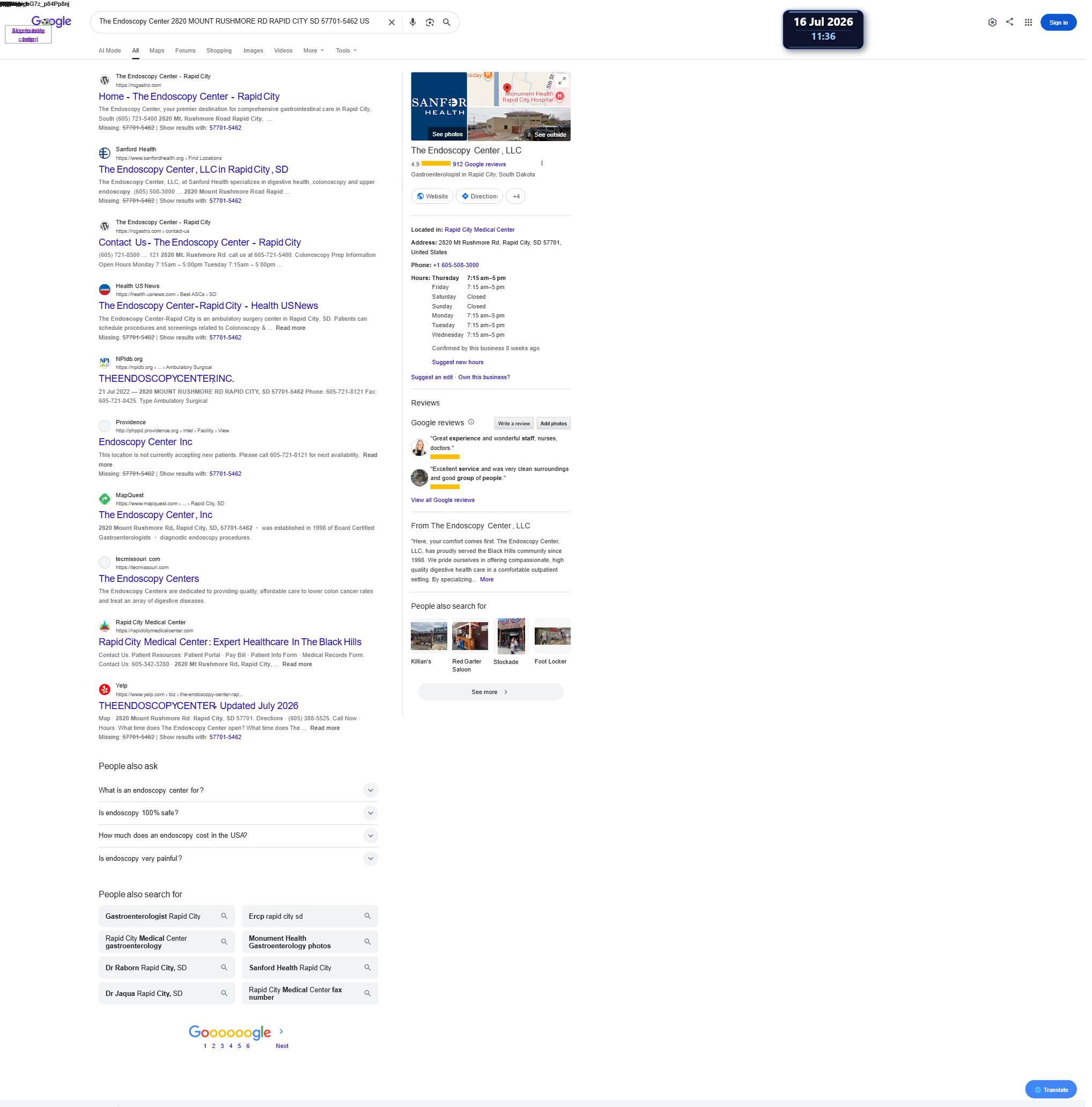Expand 'Is endoscopy 100% safe?' question

click(371, 813)
